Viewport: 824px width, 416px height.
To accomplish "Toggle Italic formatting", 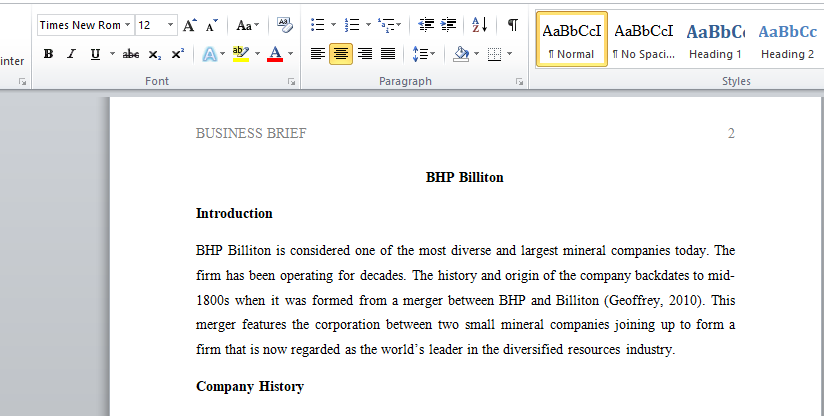I will (x=71, y=54).
